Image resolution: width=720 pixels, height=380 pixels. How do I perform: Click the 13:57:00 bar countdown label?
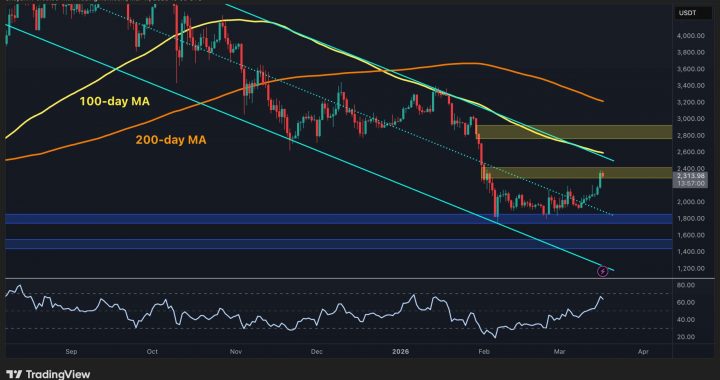(690, 183)
